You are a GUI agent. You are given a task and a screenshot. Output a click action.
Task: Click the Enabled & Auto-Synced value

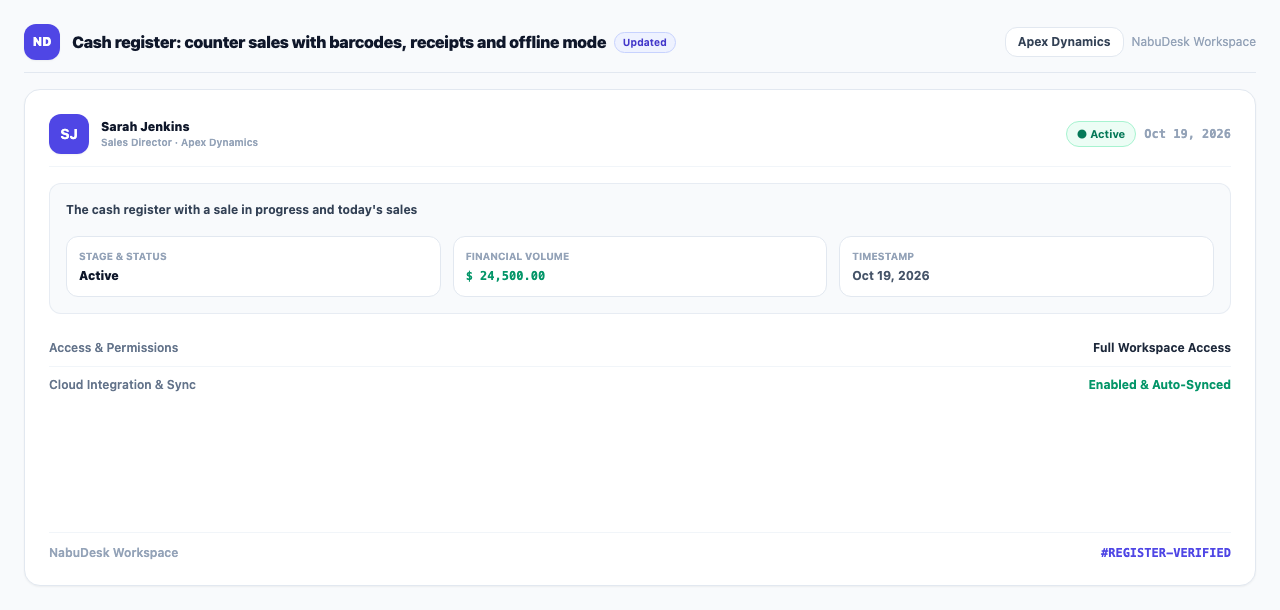click(1160, 385)
